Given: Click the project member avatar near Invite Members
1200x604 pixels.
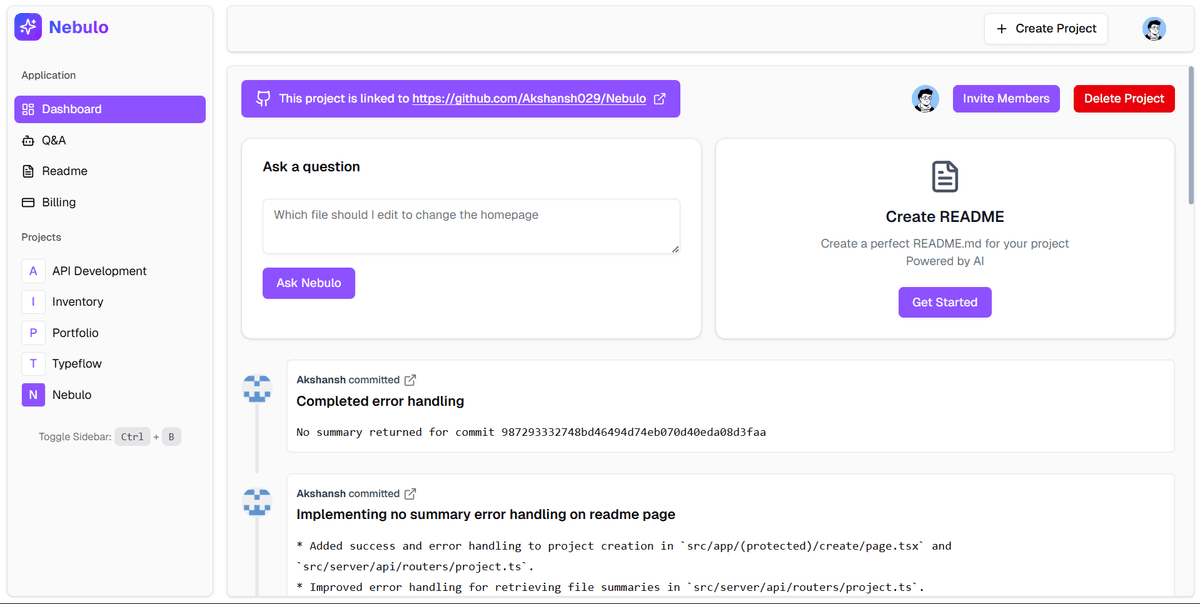Looking at the screenshot, I should click(925, 99).
